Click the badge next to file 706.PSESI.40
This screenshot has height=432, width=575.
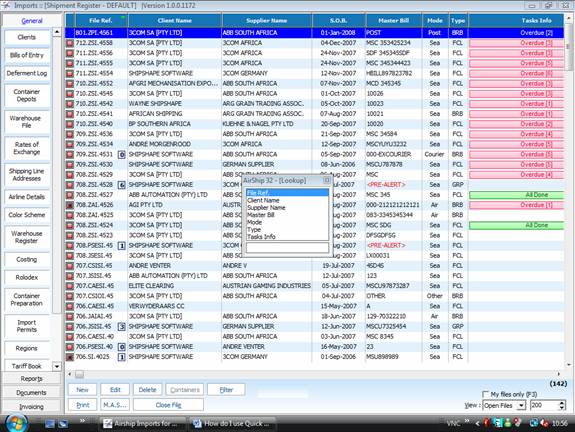[122, 347]
